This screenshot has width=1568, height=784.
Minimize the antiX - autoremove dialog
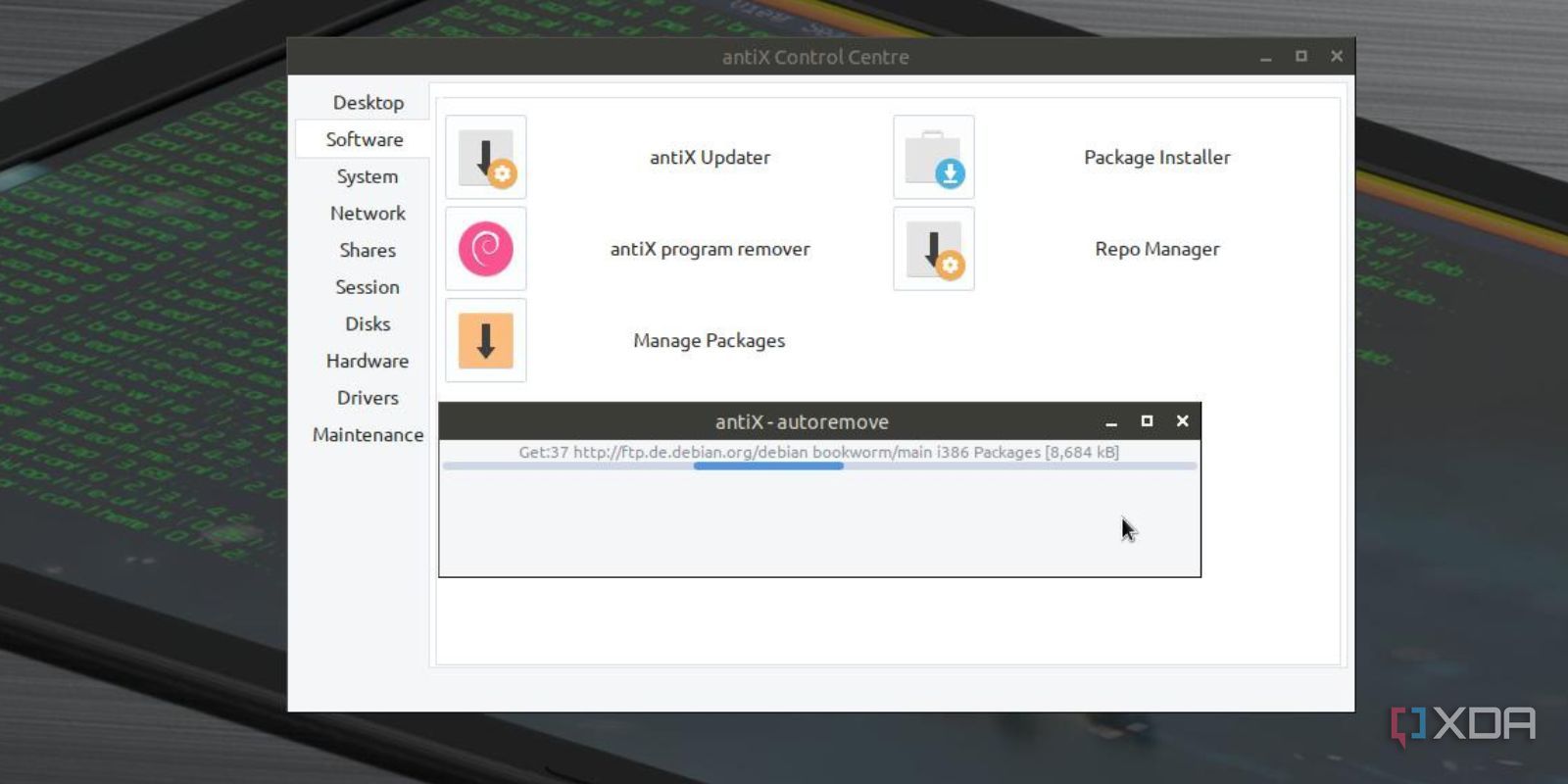(x=1111, y=421)
